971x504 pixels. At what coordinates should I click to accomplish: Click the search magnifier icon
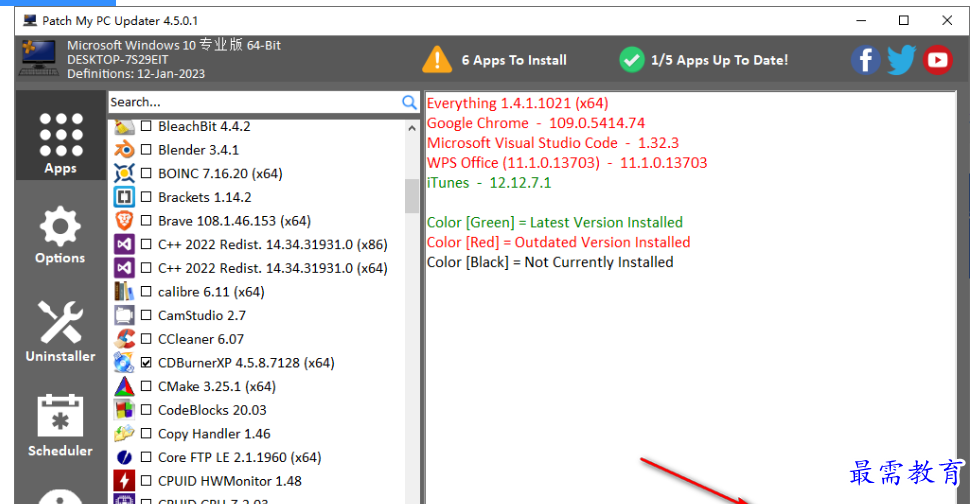click(x=409, y=102)
